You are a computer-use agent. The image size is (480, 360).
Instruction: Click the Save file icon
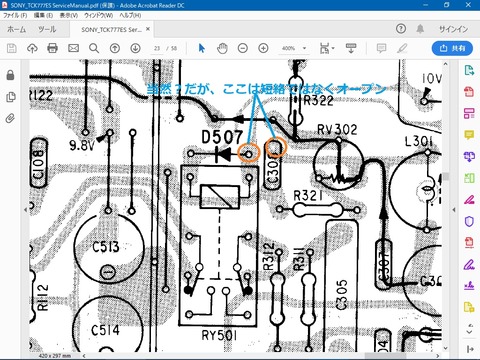tap(12, 48)
